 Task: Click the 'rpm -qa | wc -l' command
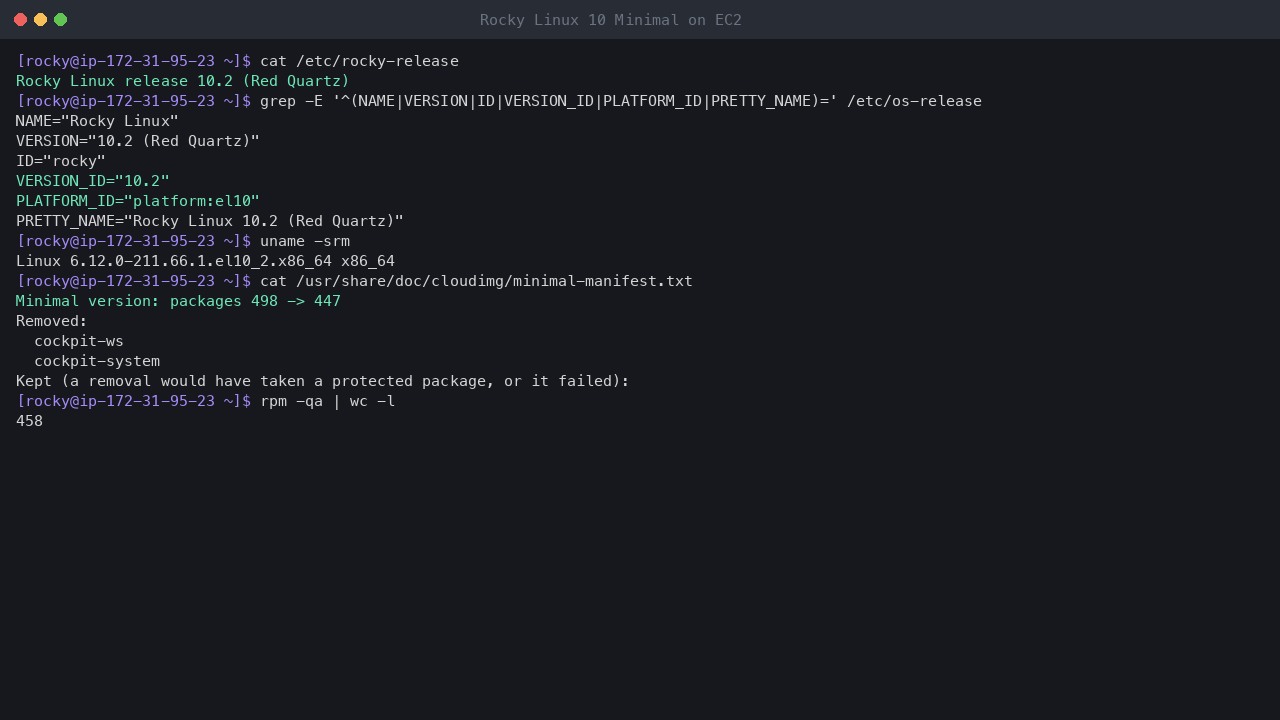(328, 401)
